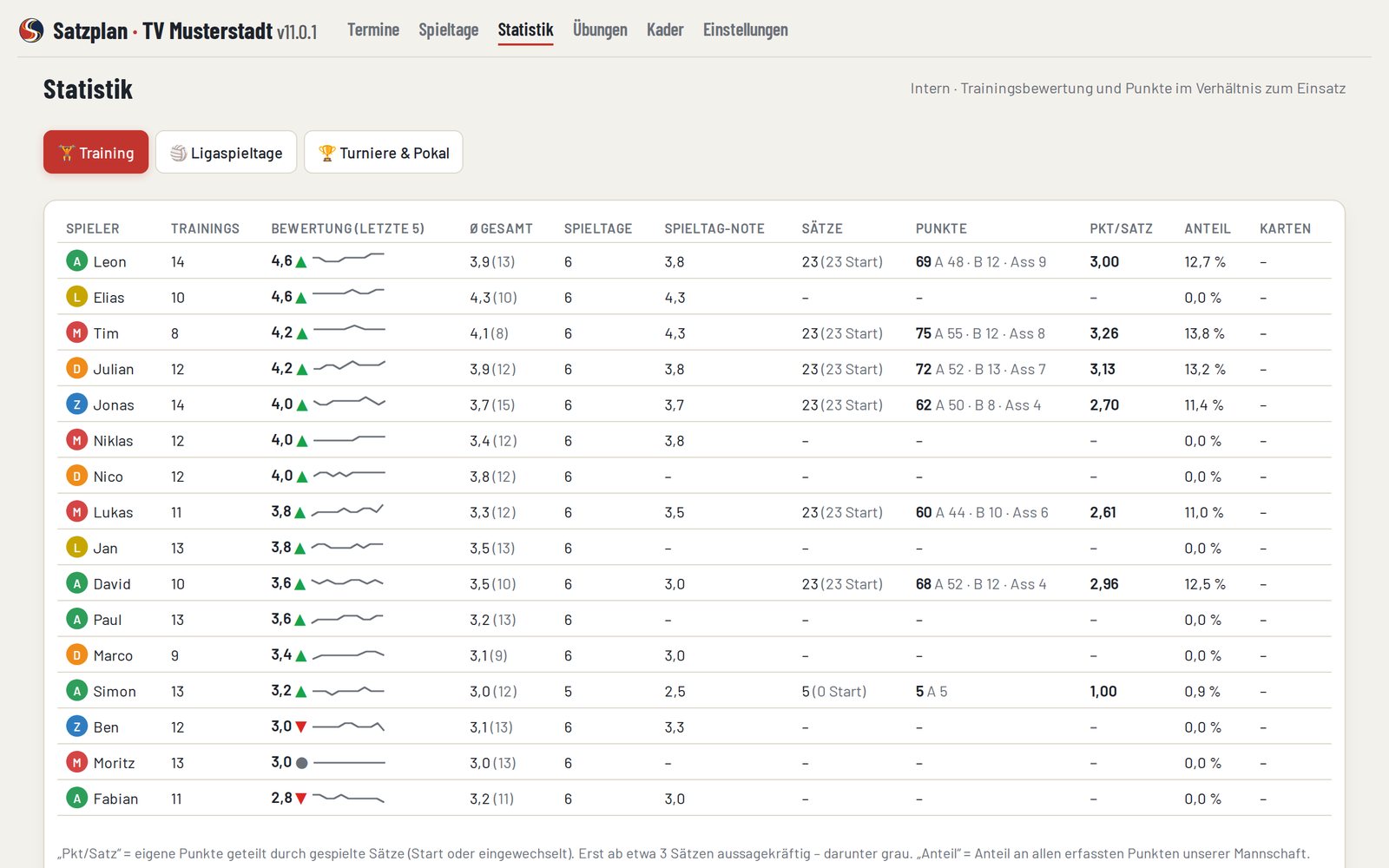Open the Termine tab
Viewport: 1389px width, 868px height.
click(373, 30)
